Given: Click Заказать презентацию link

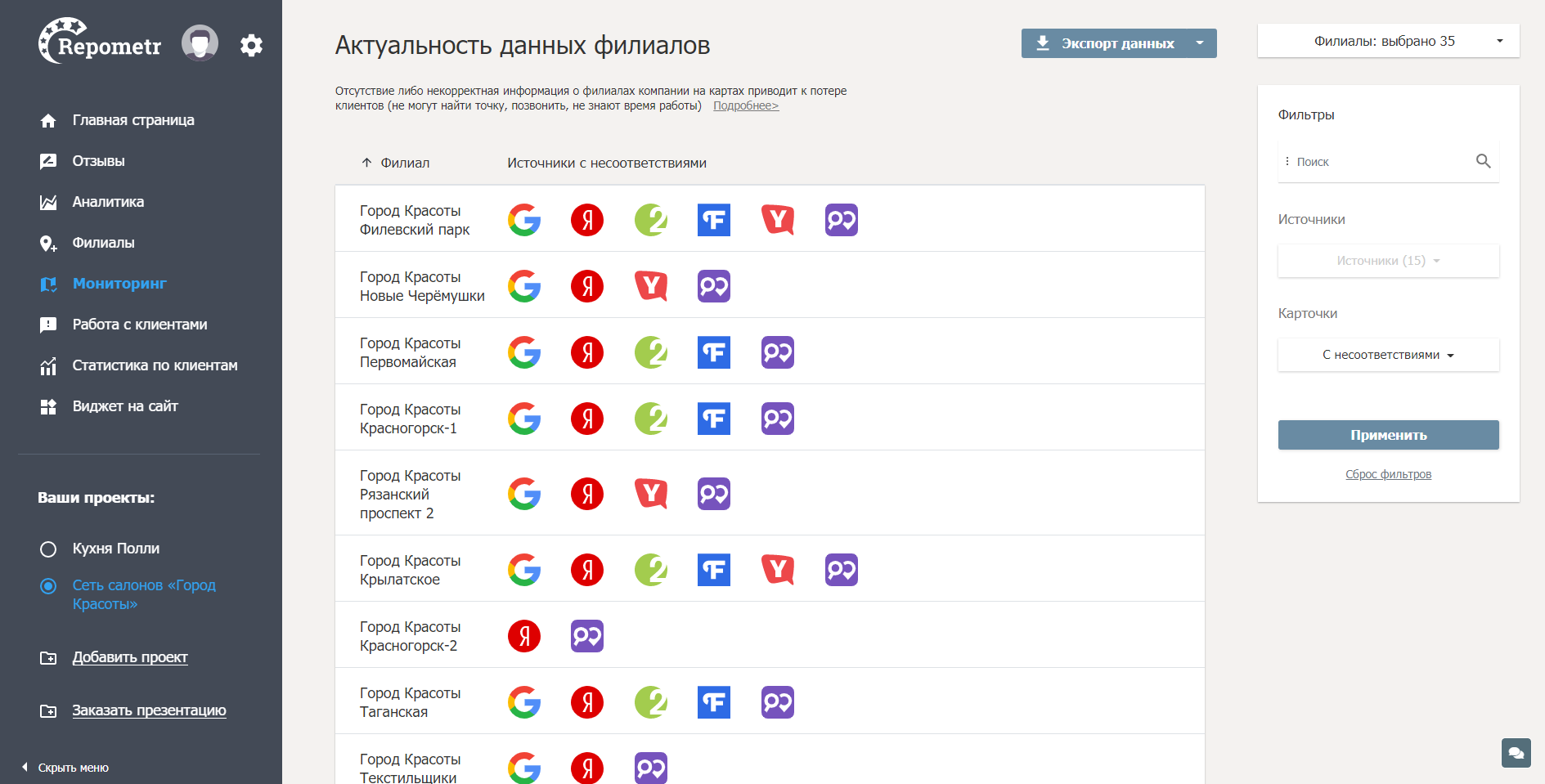Looking at the screenshot, I should coord(149,710).
